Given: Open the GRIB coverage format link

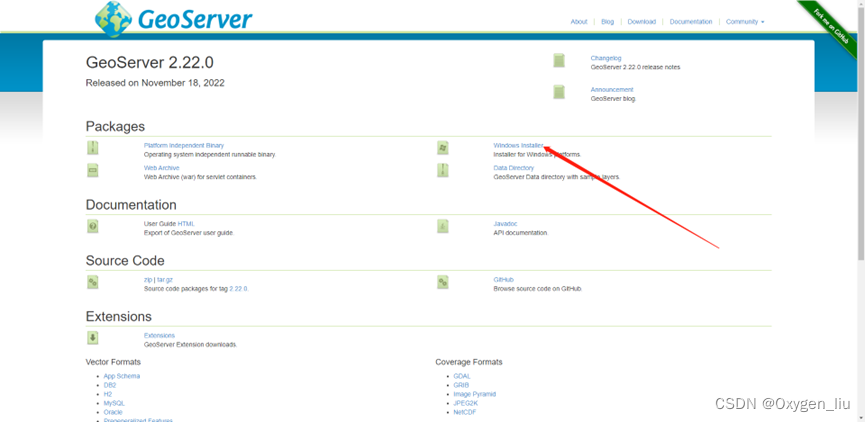Looking at the screenshot, I should (461, 385).
